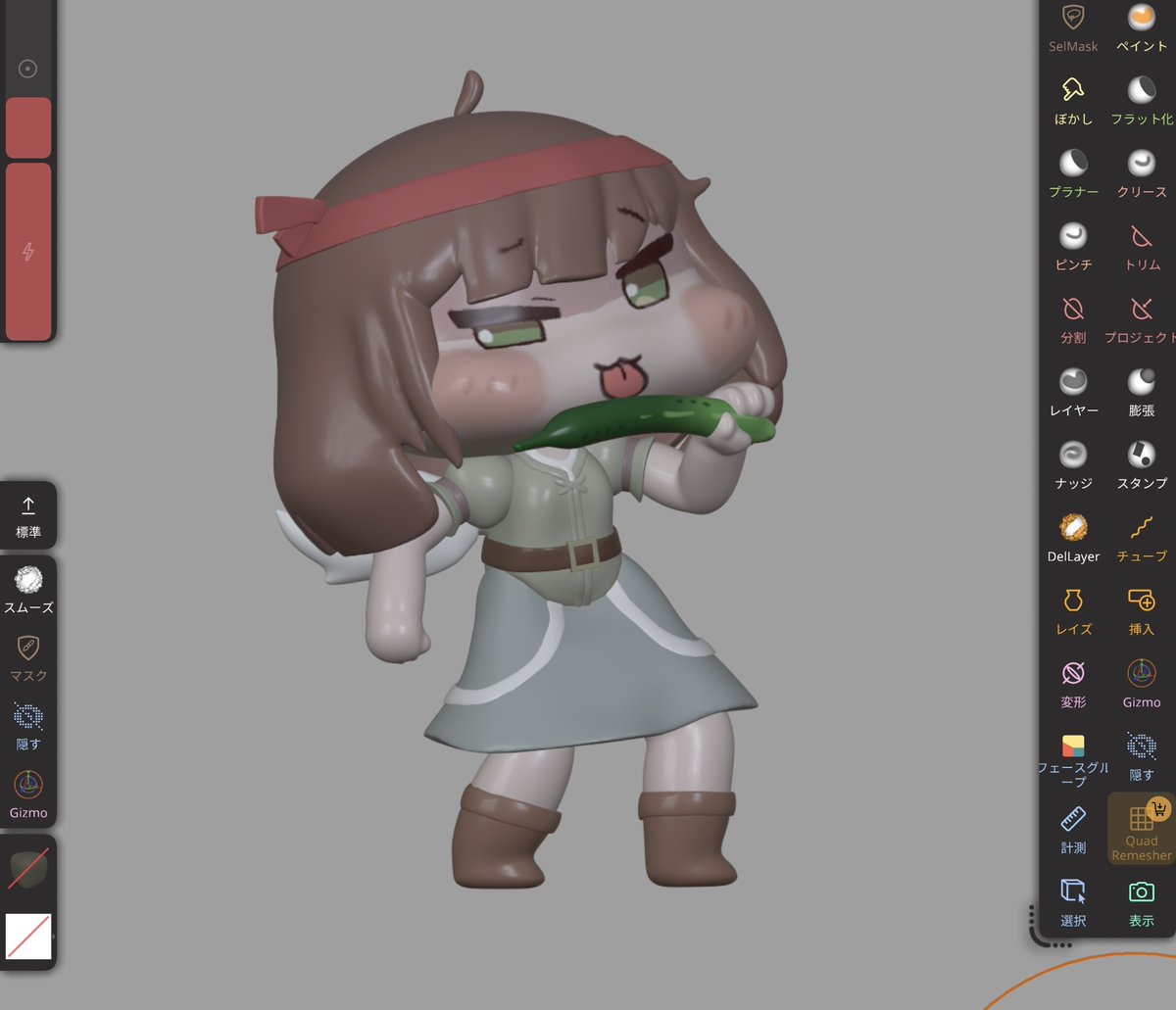
Task: Select the ペイント (Paint) tool
Action: click(x=1142, y=27)
